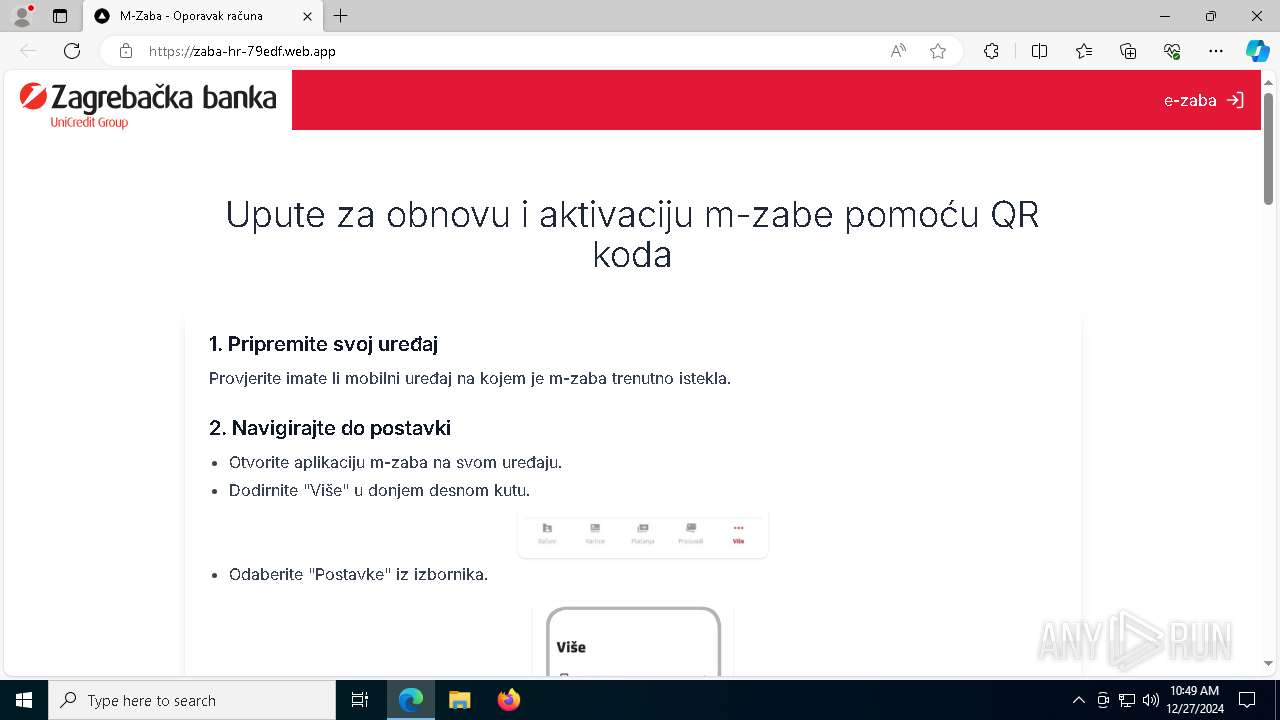The width and height of the screenshot is (1280, 720).
Task: Open Microsoft Edge from the taskbar
Action: (411, 700)
